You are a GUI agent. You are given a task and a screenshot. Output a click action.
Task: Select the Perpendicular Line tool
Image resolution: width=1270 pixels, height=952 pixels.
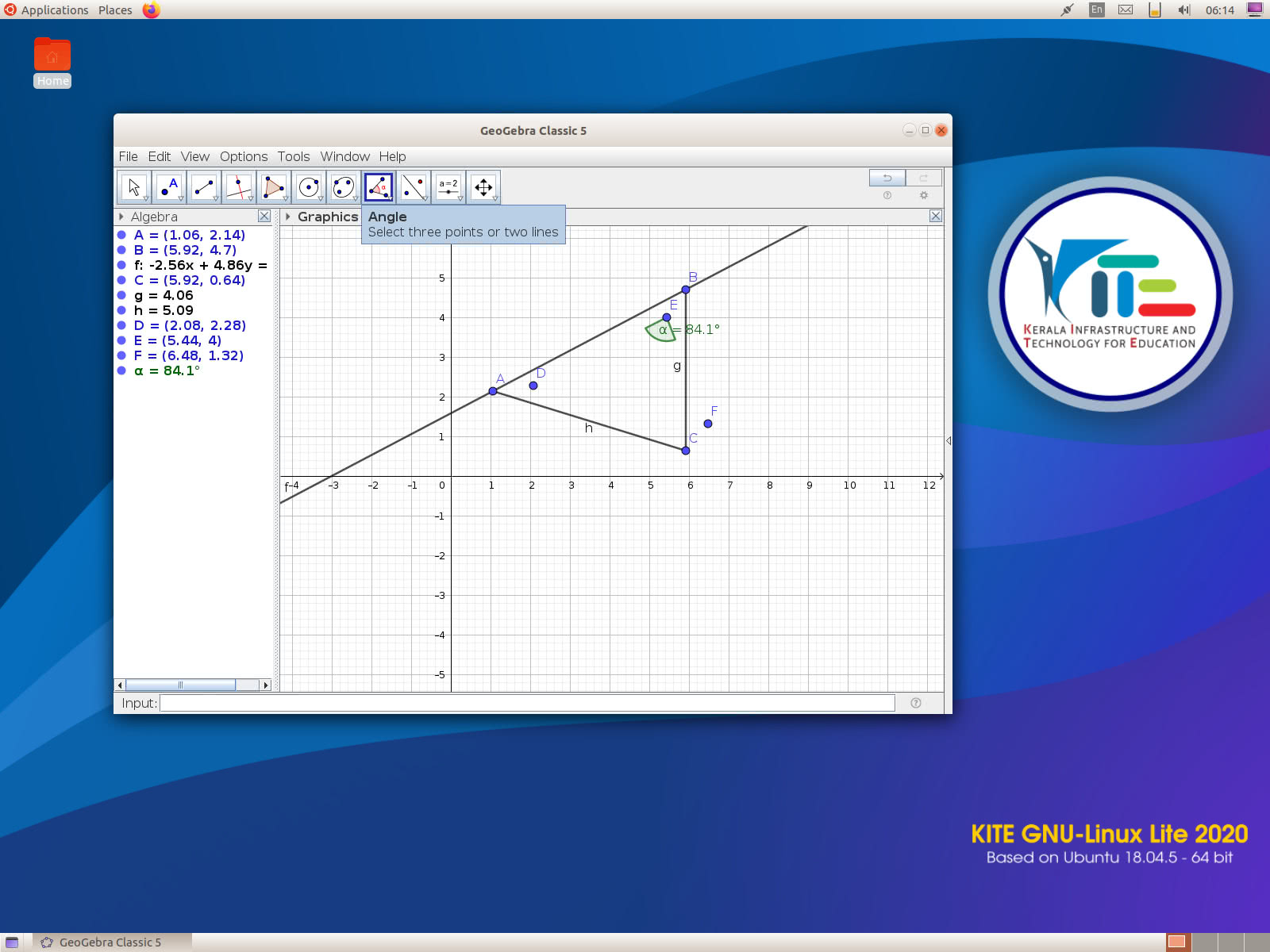click(x=239, y=186)
